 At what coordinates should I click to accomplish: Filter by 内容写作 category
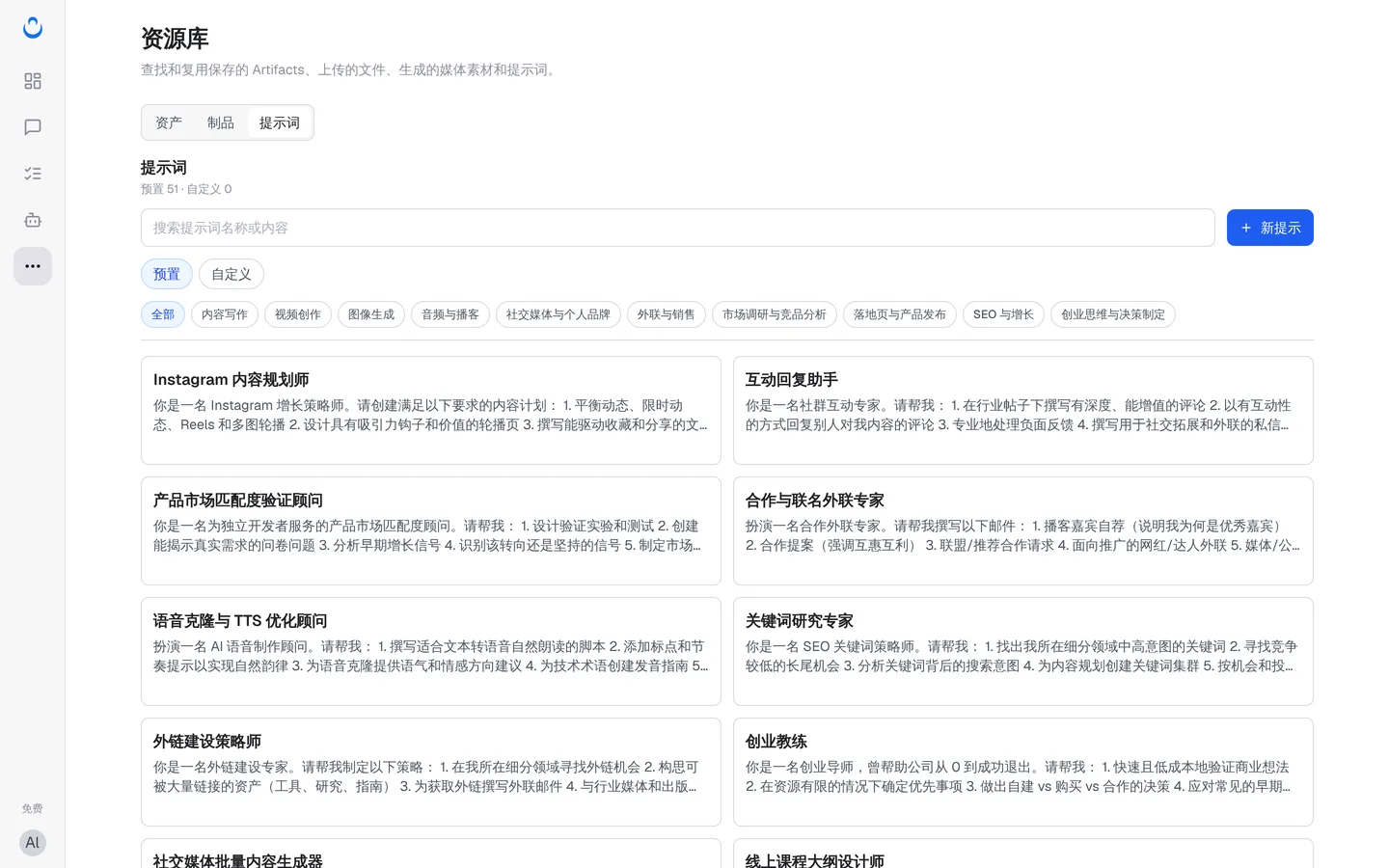click(x=225, y=314)
